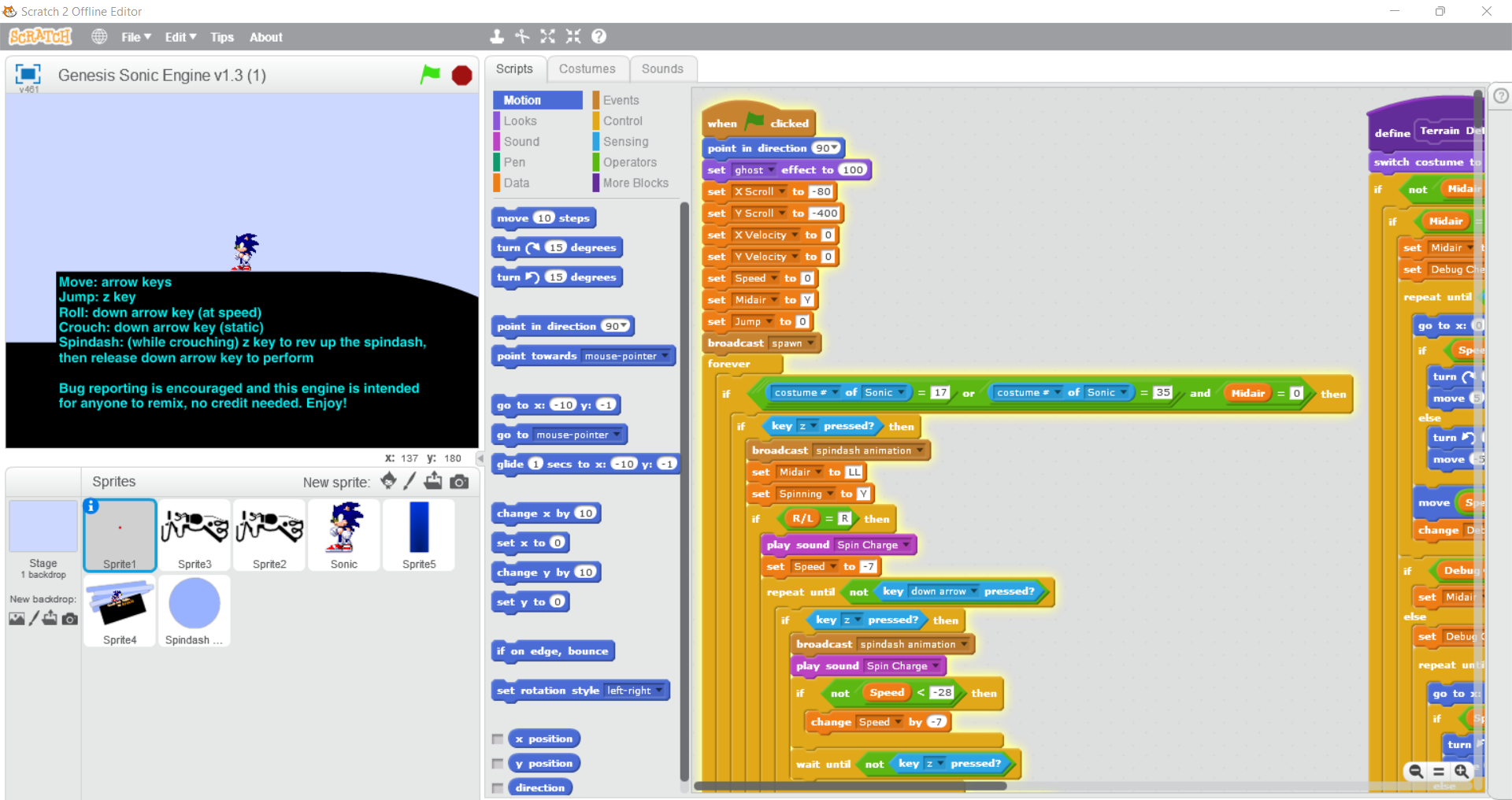Choose backdrop from library
Screen dimensions: 1512x800
point(17,619)
